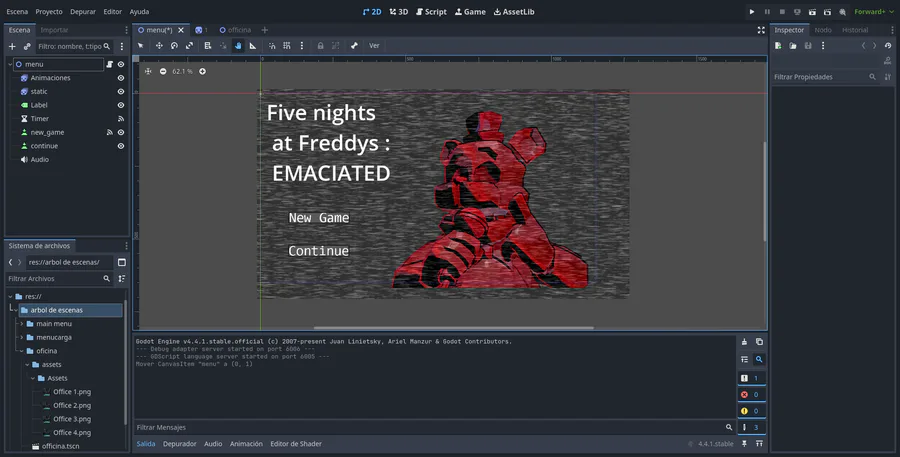Toggle warning messages filter in output
The height and width of the screenshot is (457, 900).
[750, 411]
